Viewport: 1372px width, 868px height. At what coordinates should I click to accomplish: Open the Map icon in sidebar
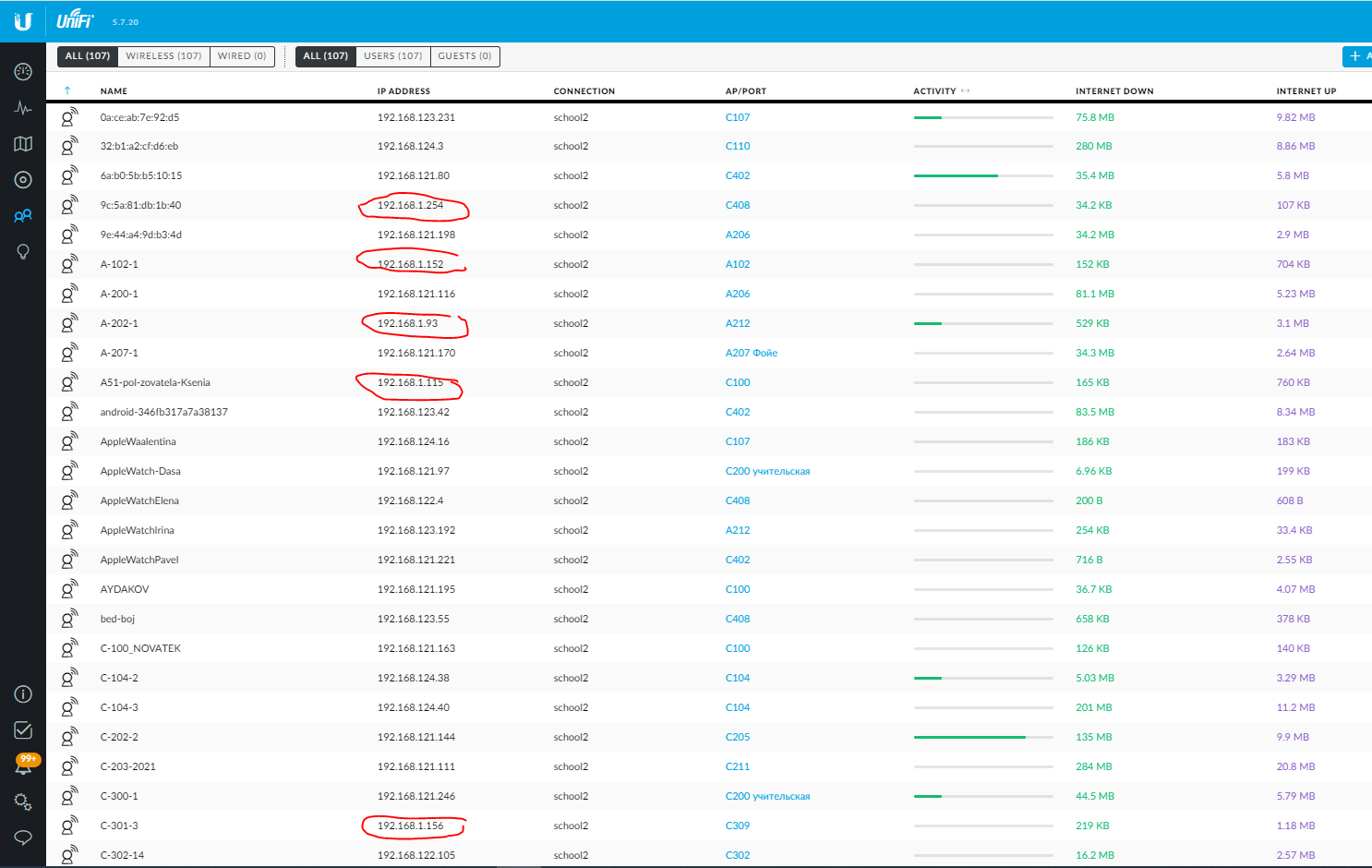[x=23, y=144]
